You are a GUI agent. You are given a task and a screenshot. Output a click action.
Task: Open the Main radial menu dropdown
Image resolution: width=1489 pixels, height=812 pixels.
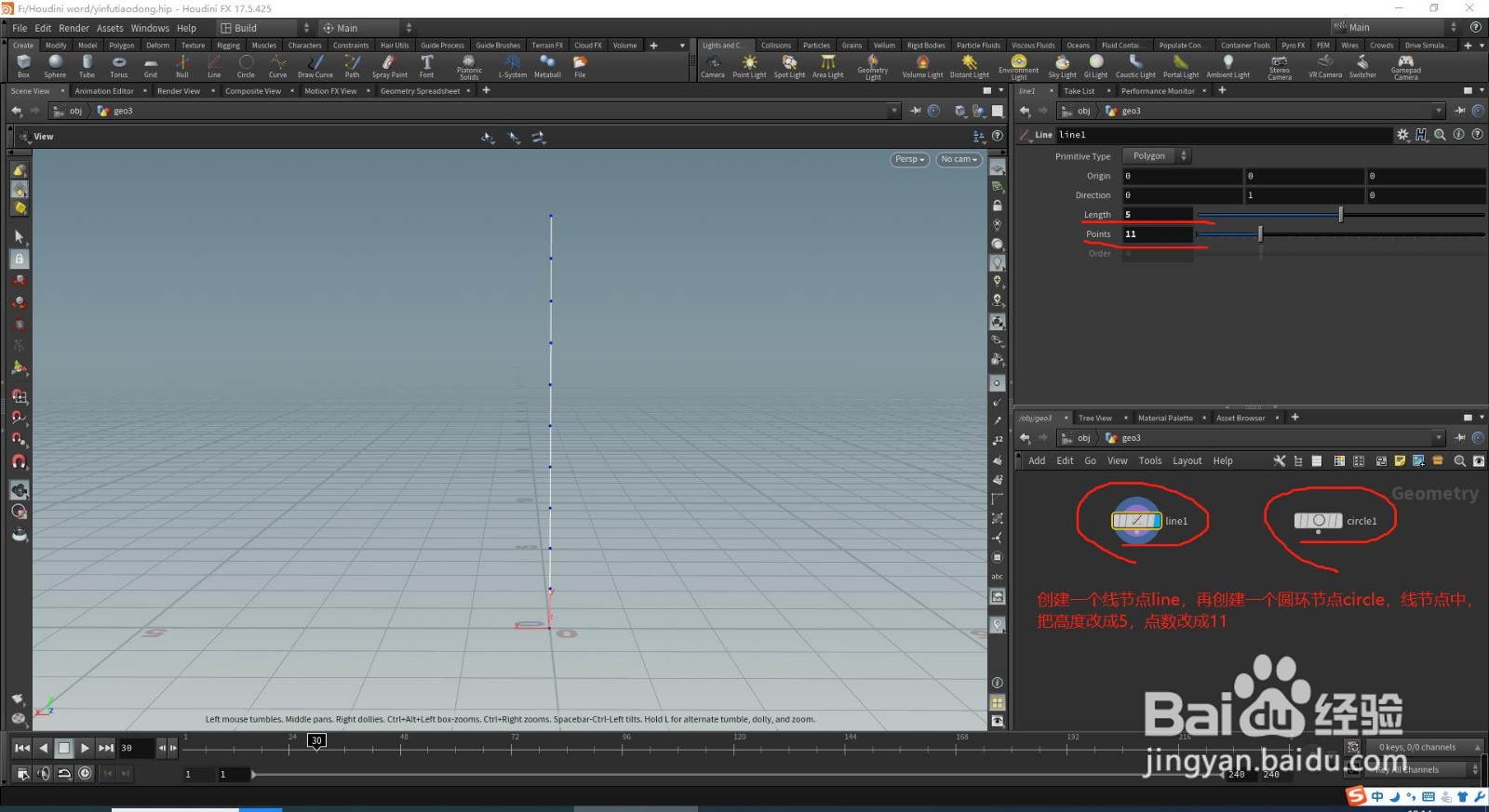(x=367, y=28)
